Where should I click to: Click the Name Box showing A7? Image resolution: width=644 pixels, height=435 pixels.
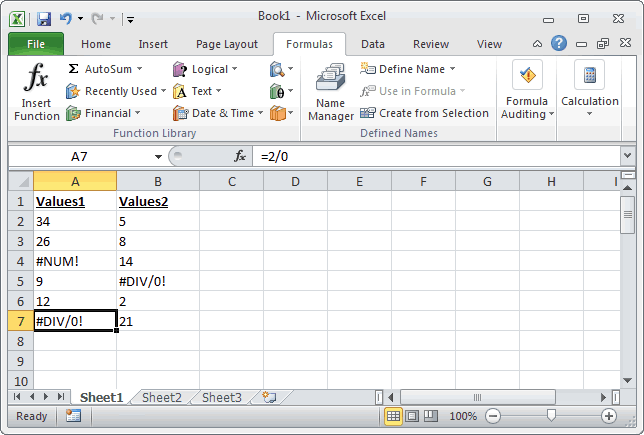click(79, 157)
